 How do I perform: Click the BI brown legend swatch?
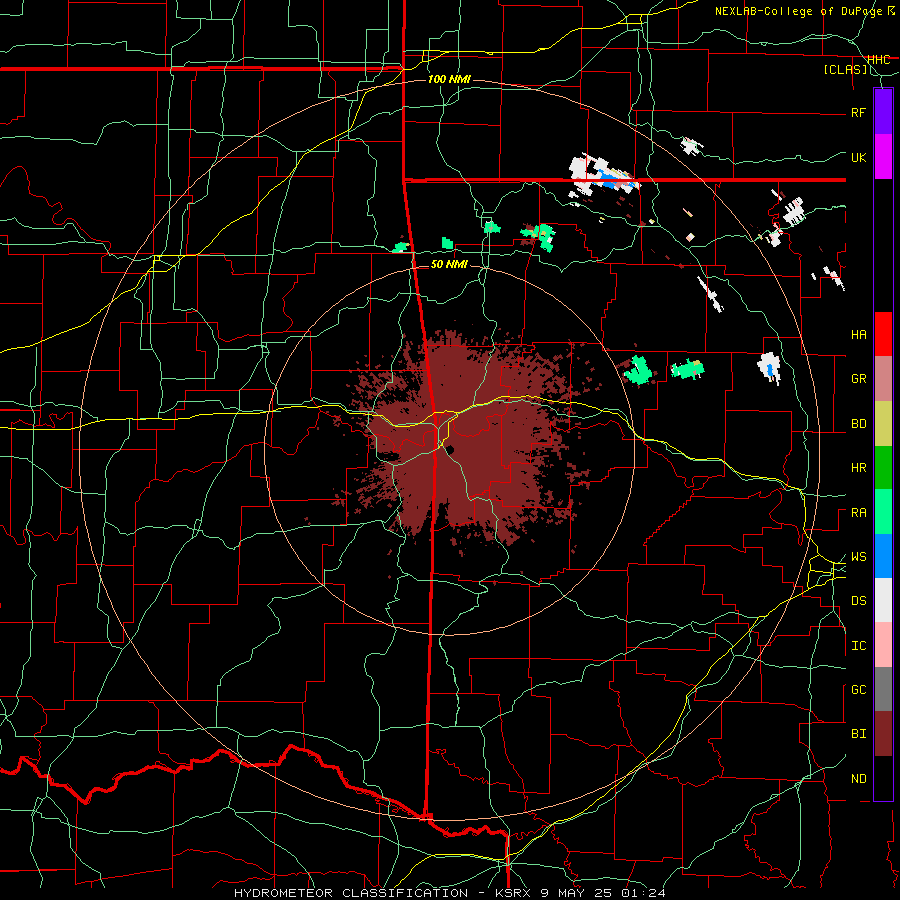(x=883, y=734)
